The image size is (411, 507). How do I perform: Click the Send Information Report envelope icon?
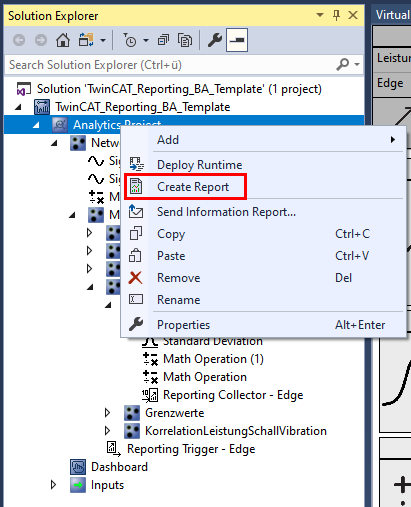coord(136,211)
